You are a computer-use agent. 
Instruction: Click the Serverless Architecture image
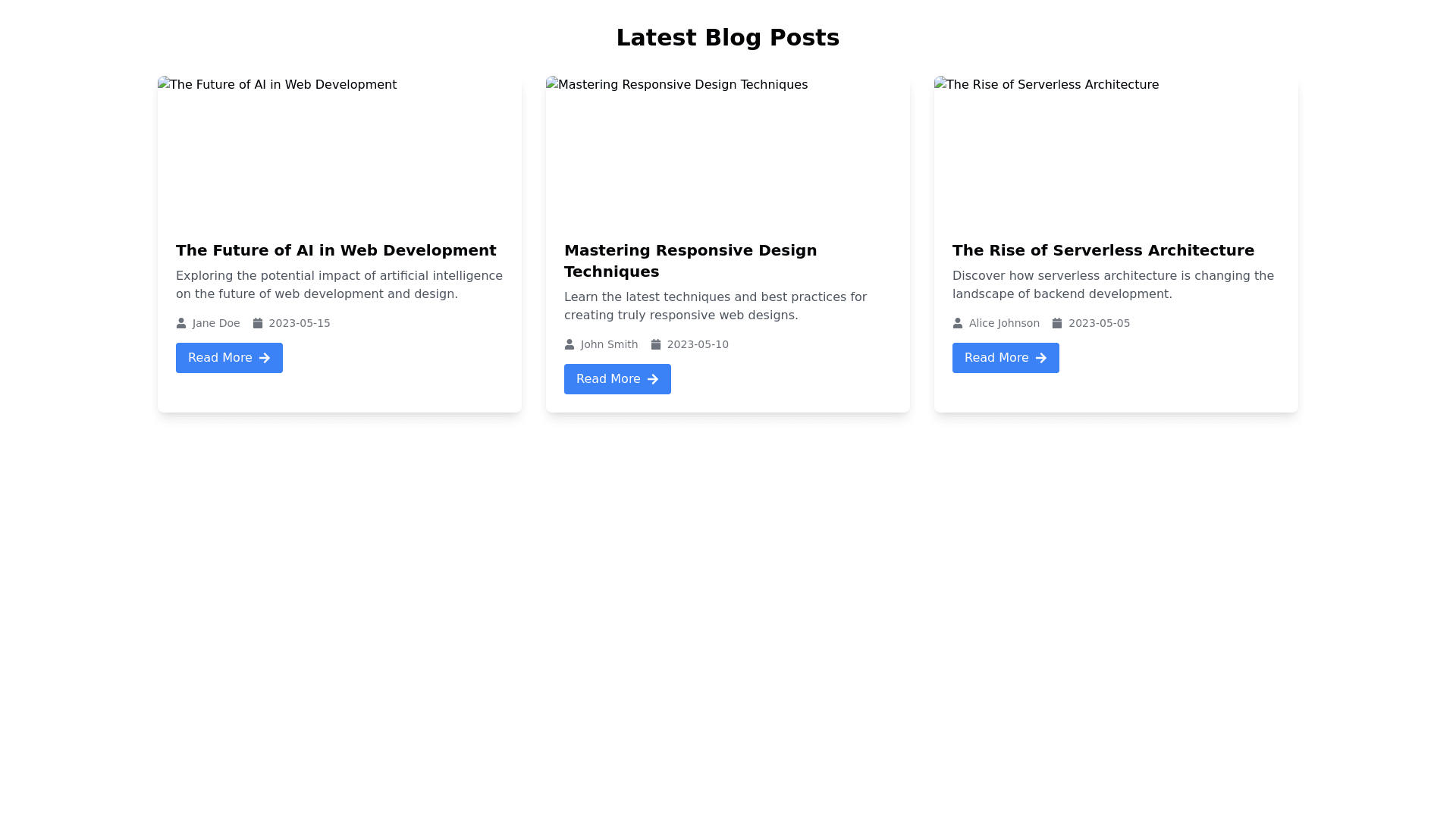tap(1116, 149)
